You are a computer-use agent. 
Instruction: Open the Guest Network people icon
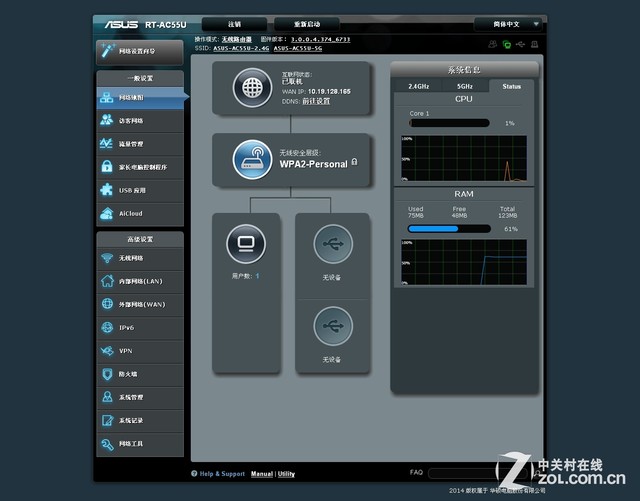coord(107,120)
